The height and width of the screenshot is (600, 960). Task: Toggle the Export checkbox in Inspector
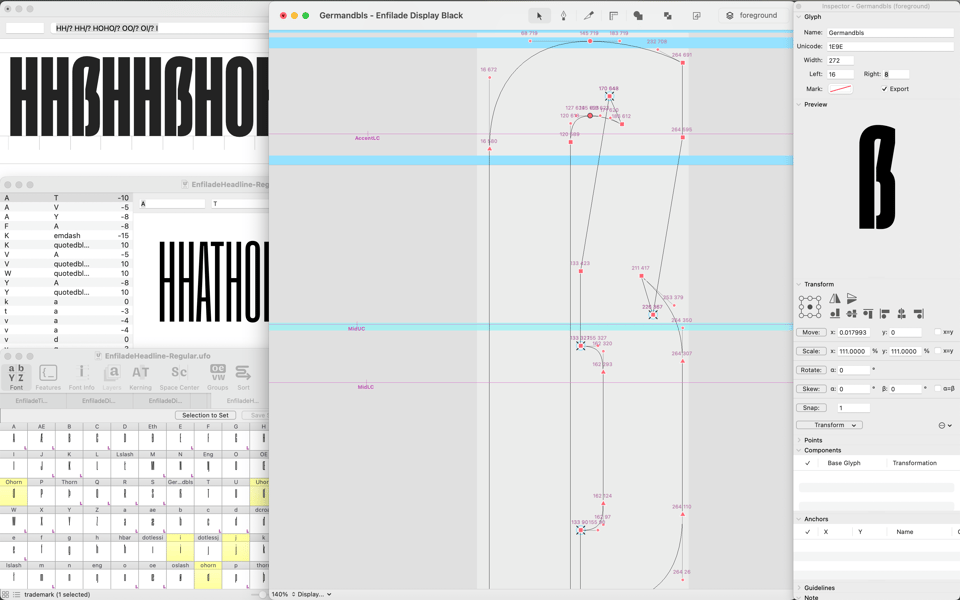[x=884, y=89]
